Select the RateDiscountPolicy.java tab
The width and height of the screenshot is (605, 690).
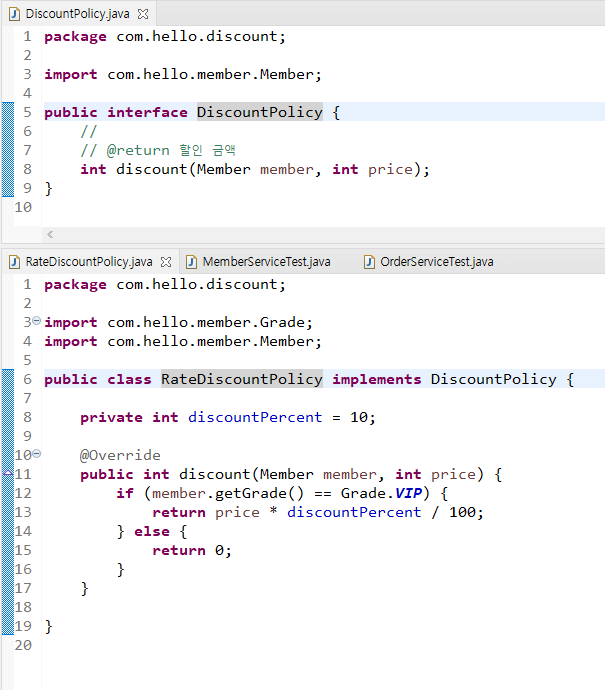pyautogui.click(x=89, y=262)
